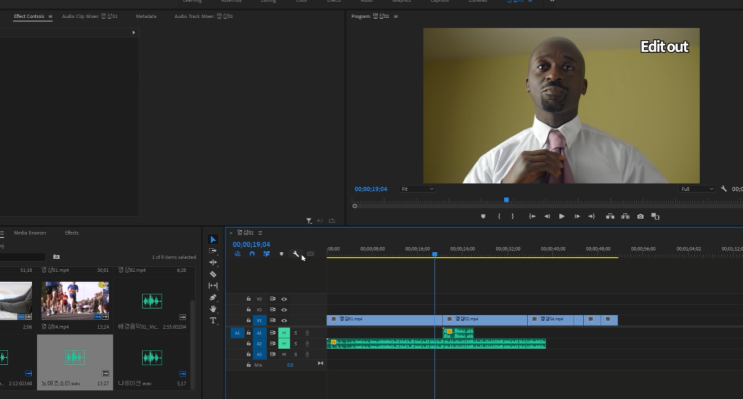This screenshot has height=399, width=743.
Task: Select the runners video thumbnail in Project panel
Action: pos(75,300)
